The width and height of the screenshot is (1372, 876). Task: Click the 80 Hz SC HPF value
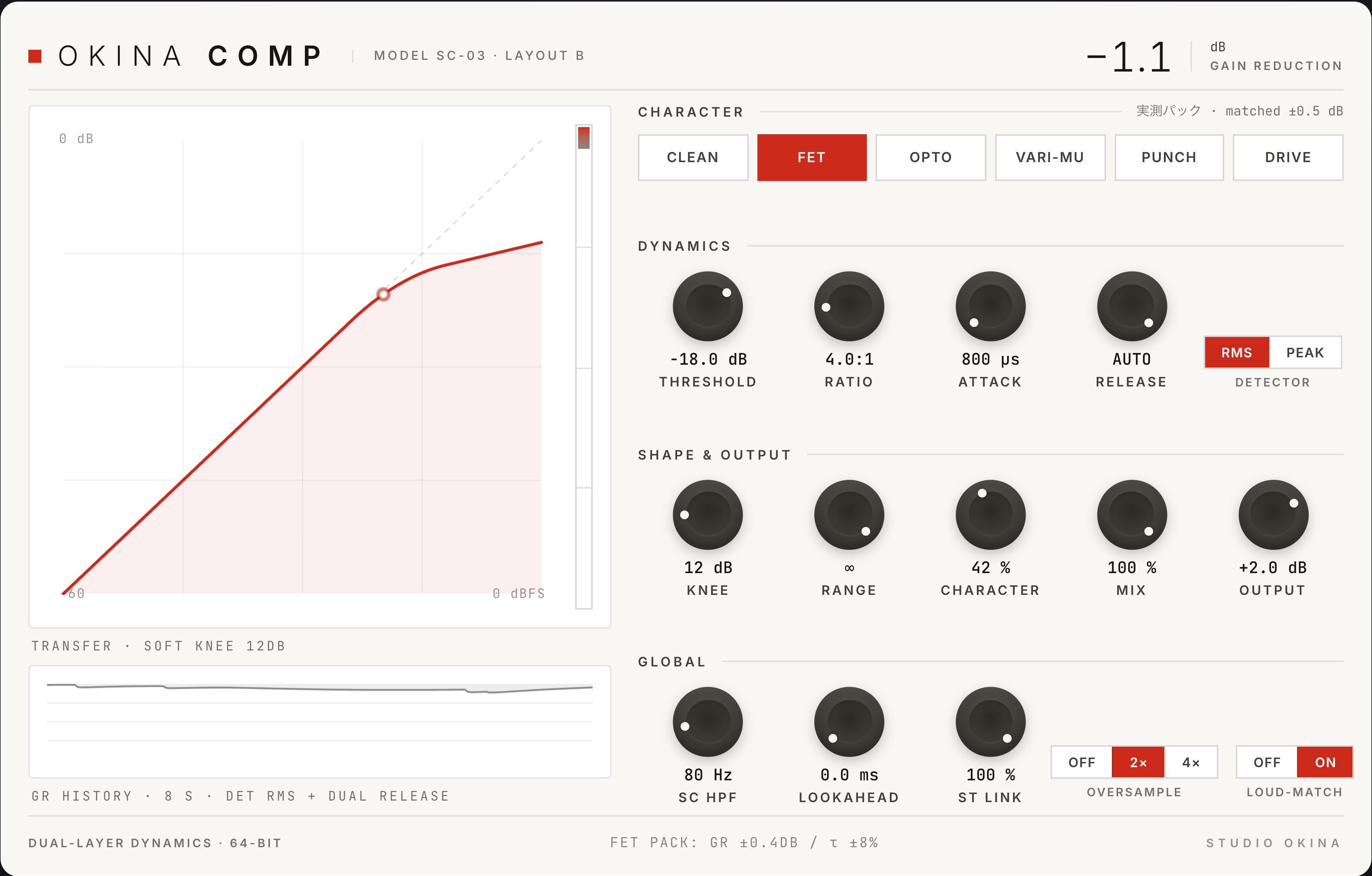pyautogui.click(x=708, y=775)
